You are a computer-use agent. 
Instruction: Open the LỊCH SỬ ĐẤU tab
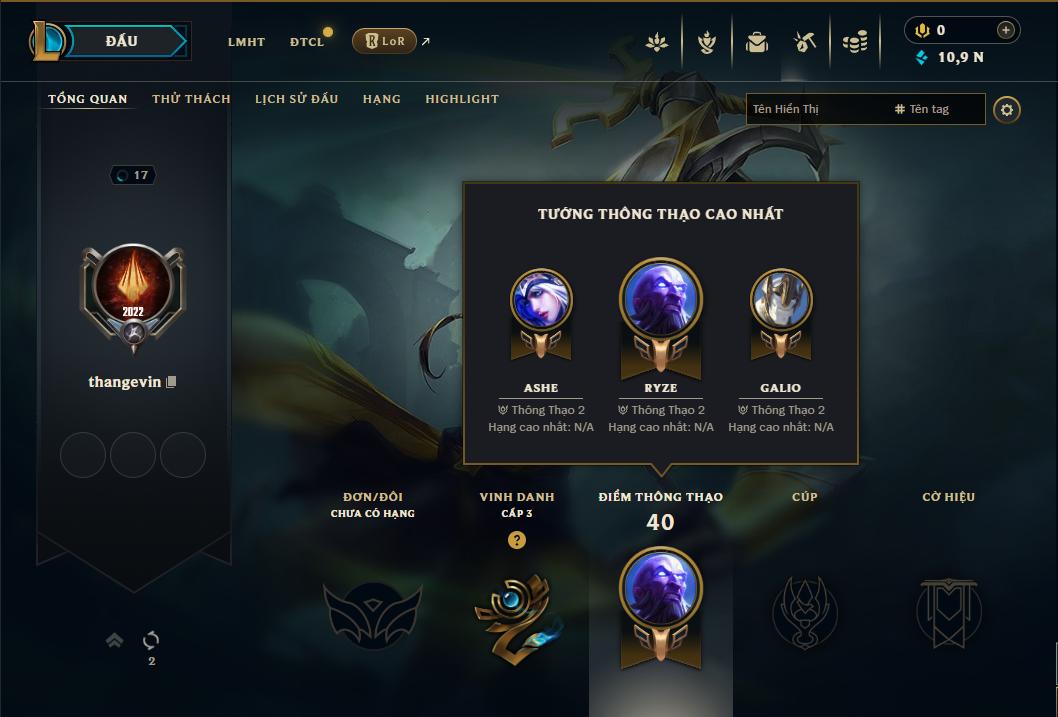pyautogui.click(x=296, y=99)
